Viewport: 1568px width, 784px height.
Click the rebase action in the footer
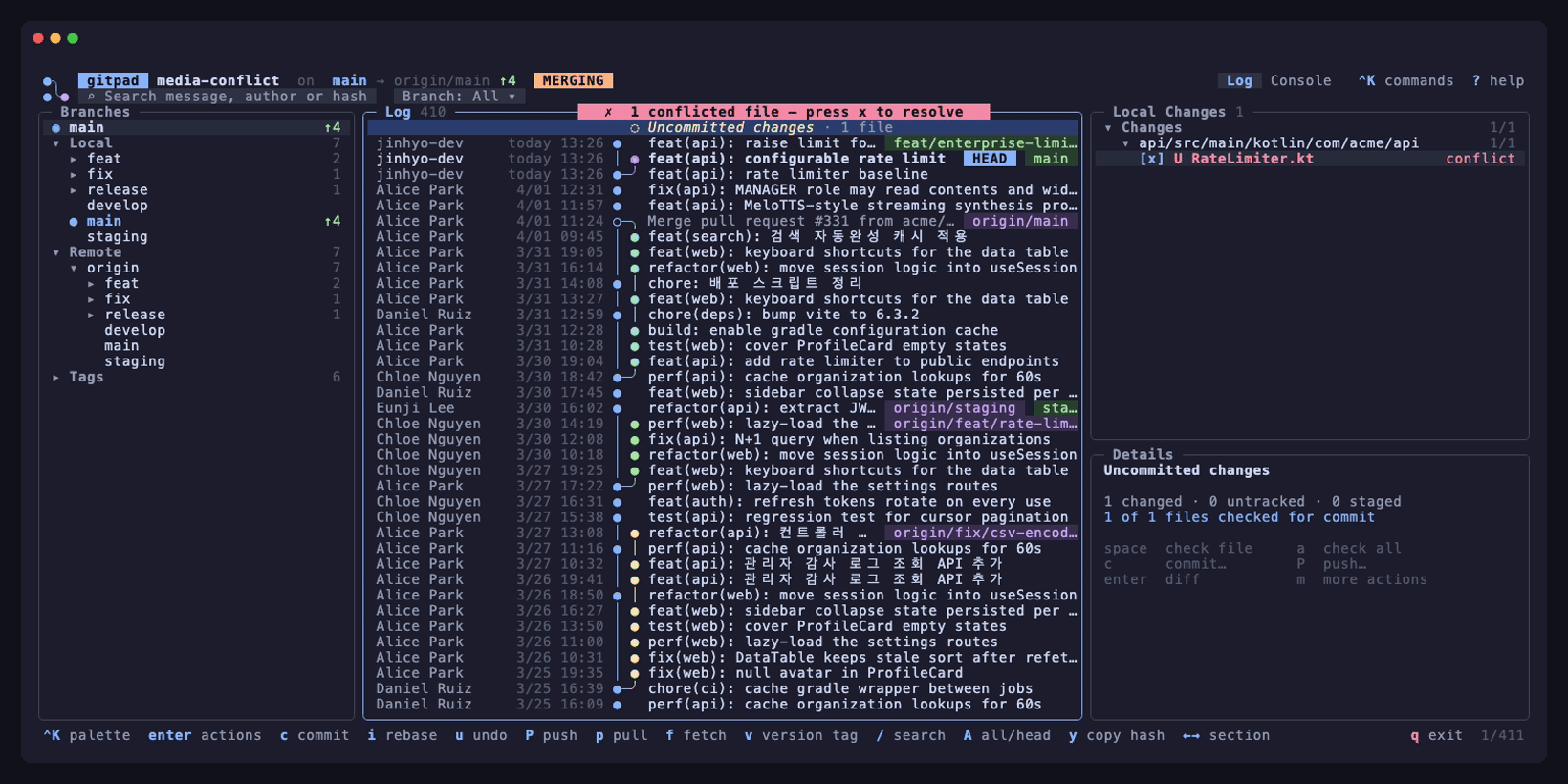pyautogui.click(x=403, y=735)
